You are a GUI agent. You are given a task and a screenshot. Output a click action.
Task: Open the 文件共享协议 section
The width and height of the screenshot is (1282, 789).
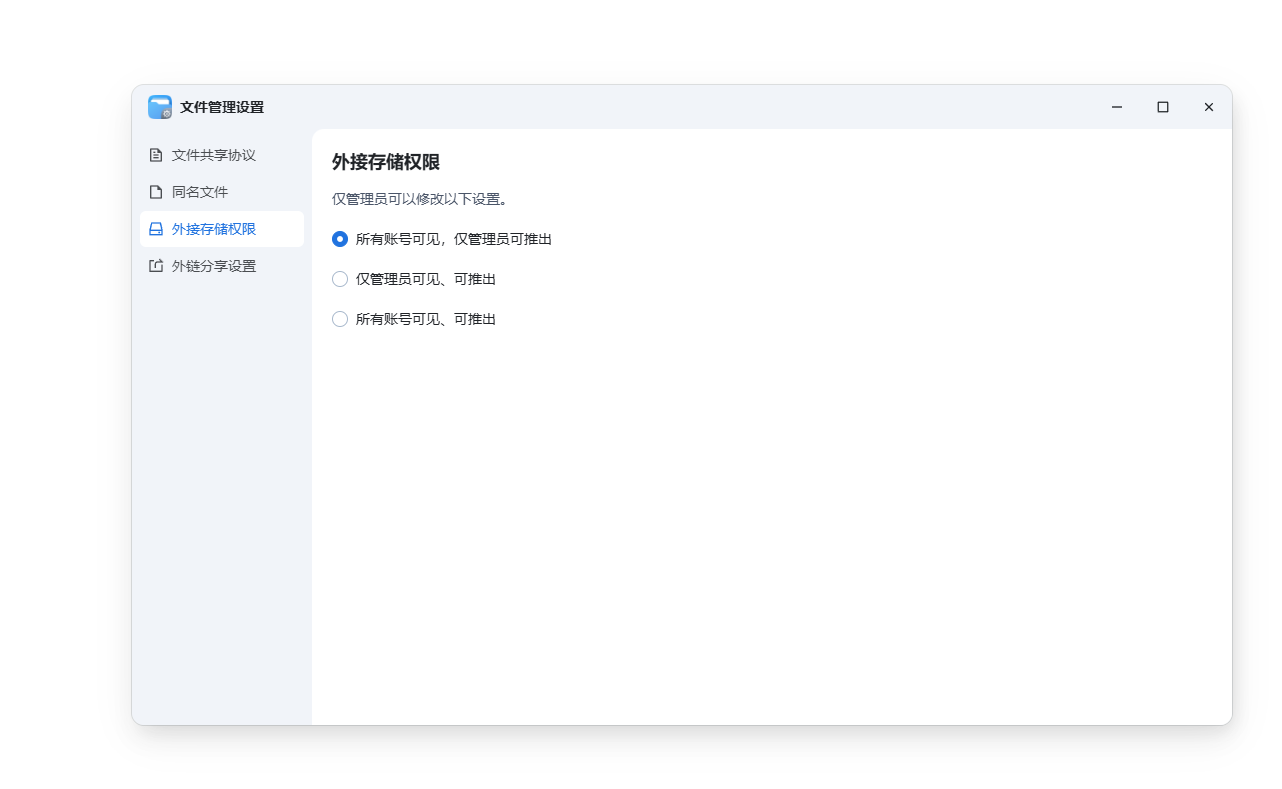[222, 155]
